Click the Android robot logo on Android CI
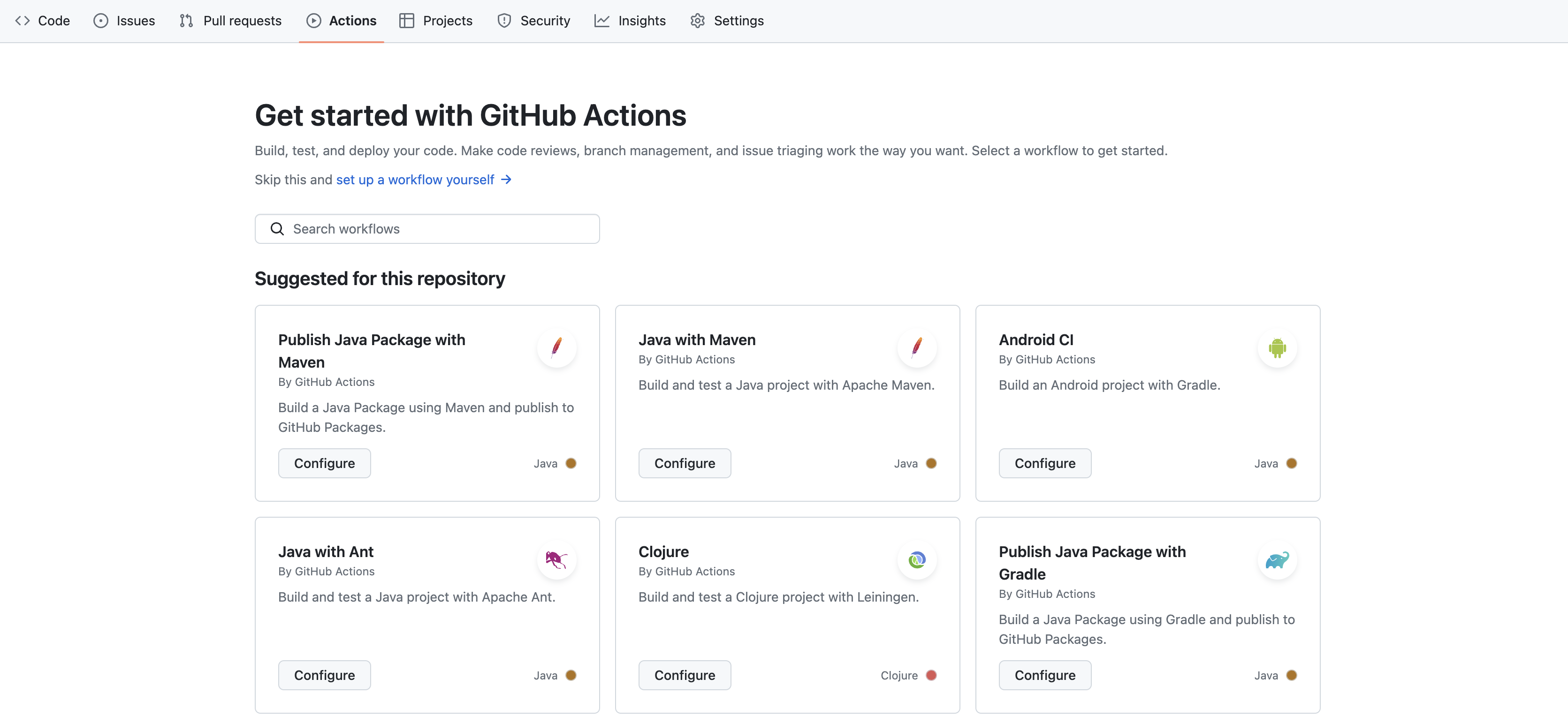Screen dimensions: 1568x724 [1277, 347]
